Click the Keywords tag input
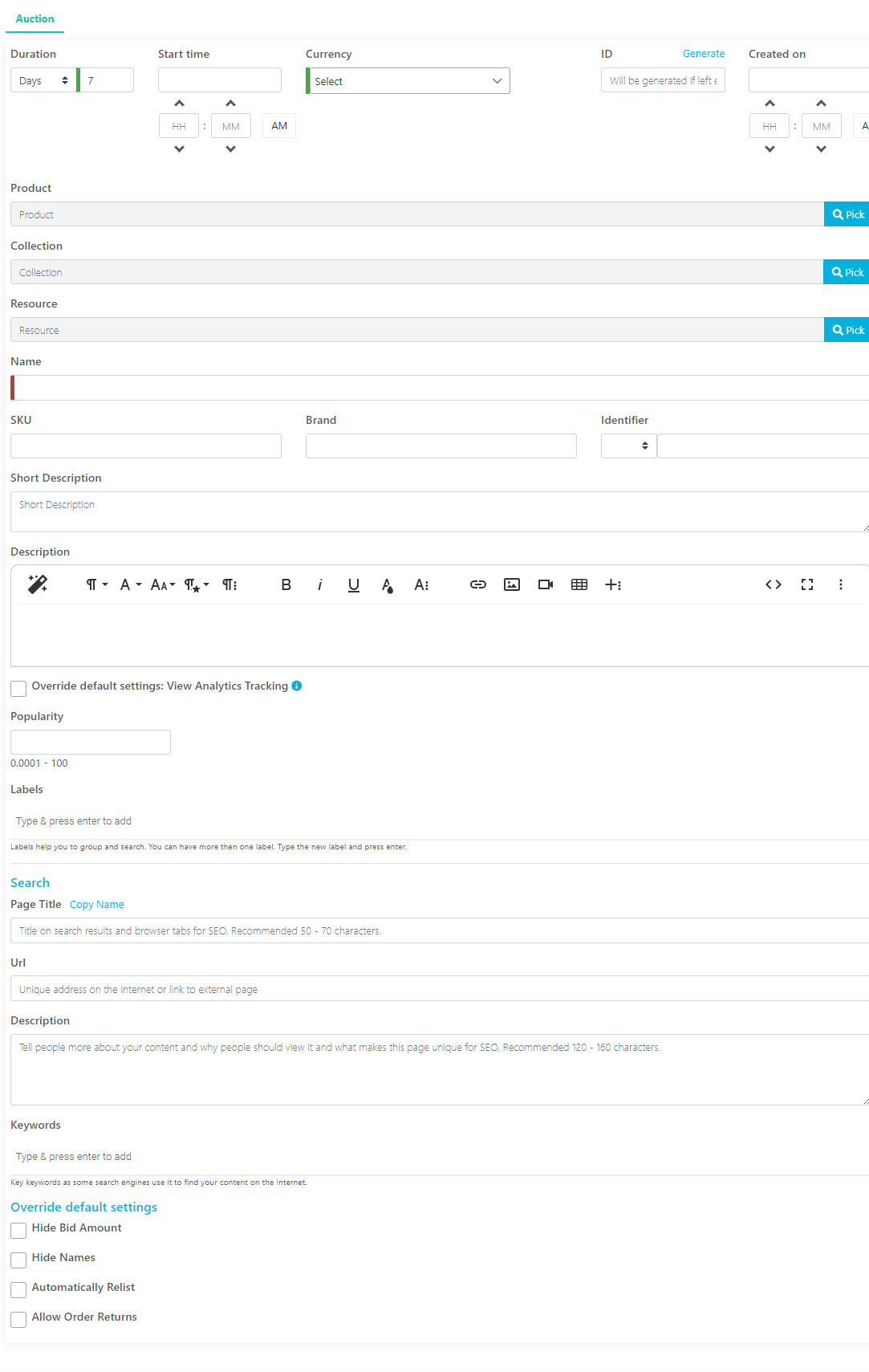869x1372 pixels. pyautogui.click(x=440, y=1157)
